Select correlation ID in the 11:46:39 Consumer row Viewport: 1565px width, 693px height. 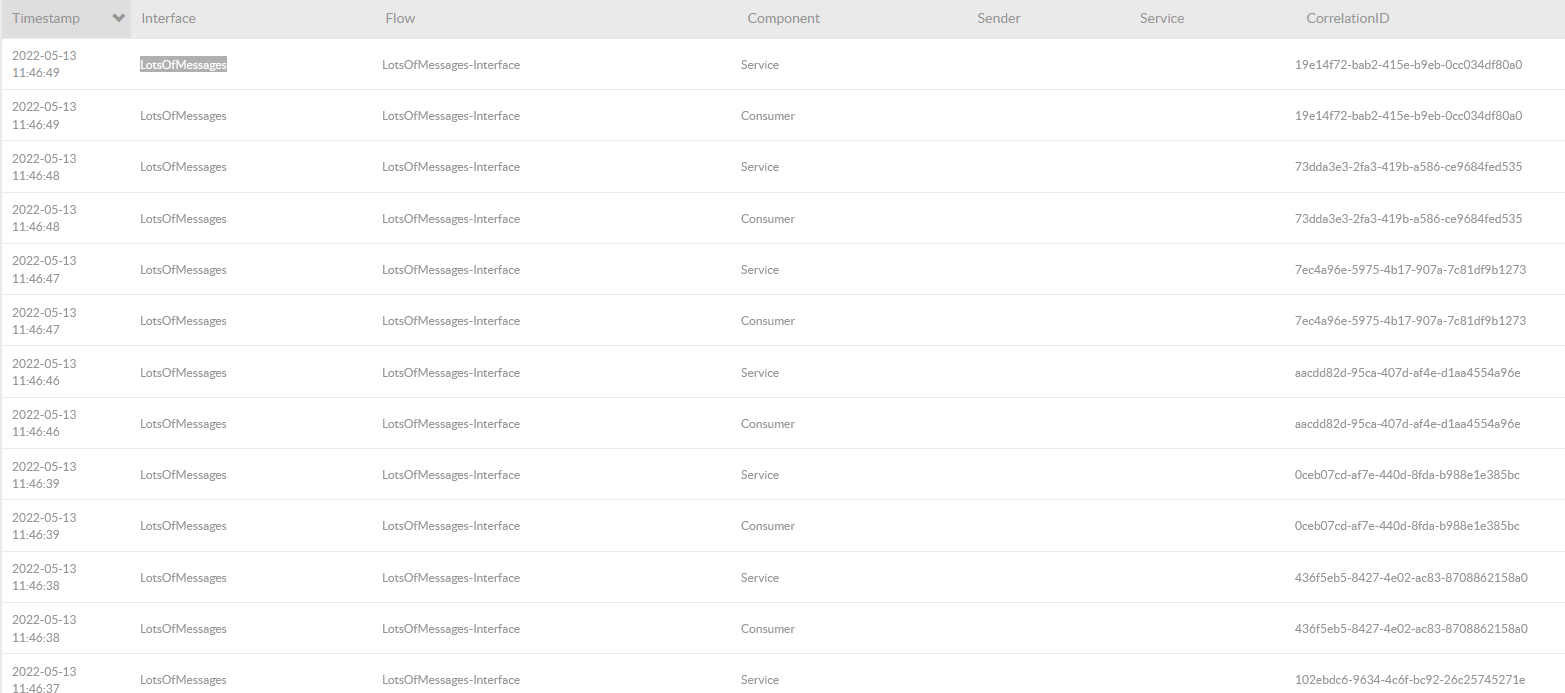pos(1406,526)
